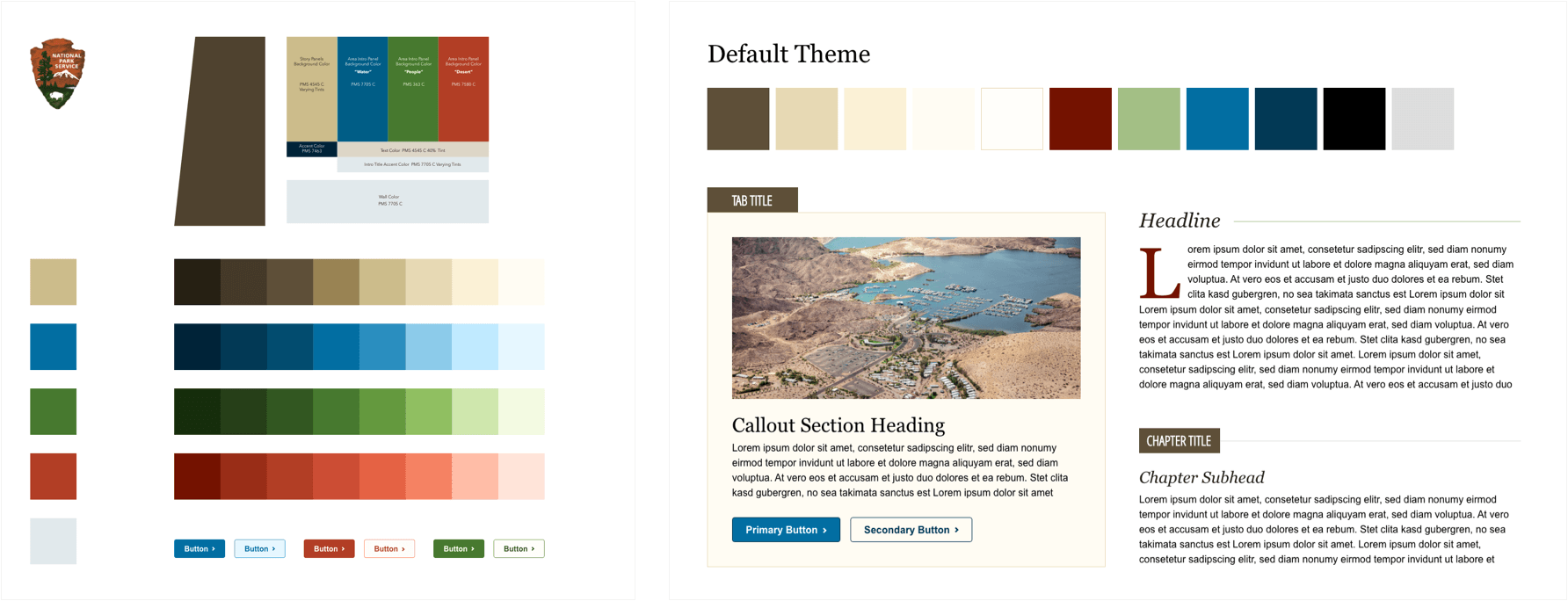Select the large tan base swatch on left

point(53,282)
